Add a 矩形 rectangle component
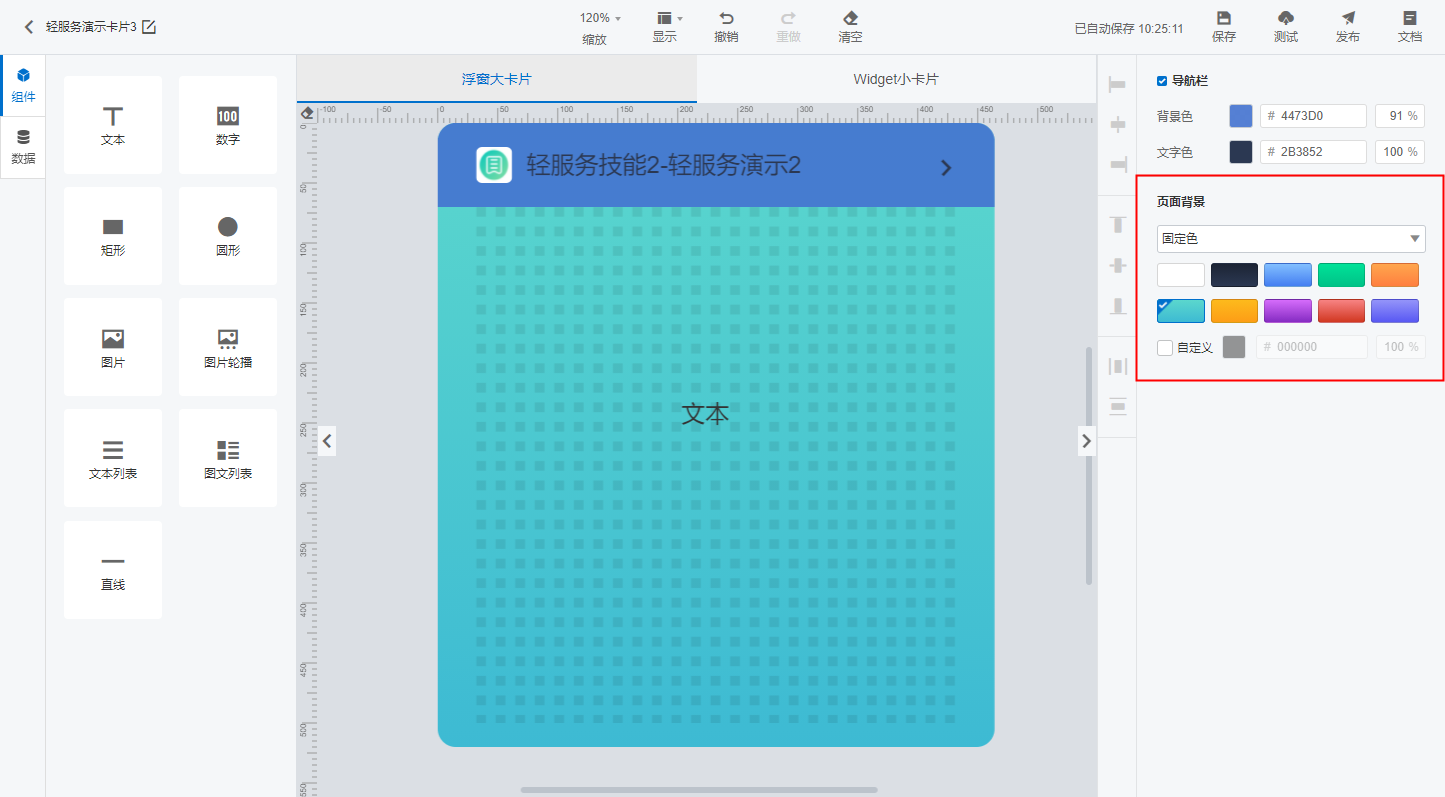Image resolution: width=1445 pixels, height=797 pixels. pos(113,236)
